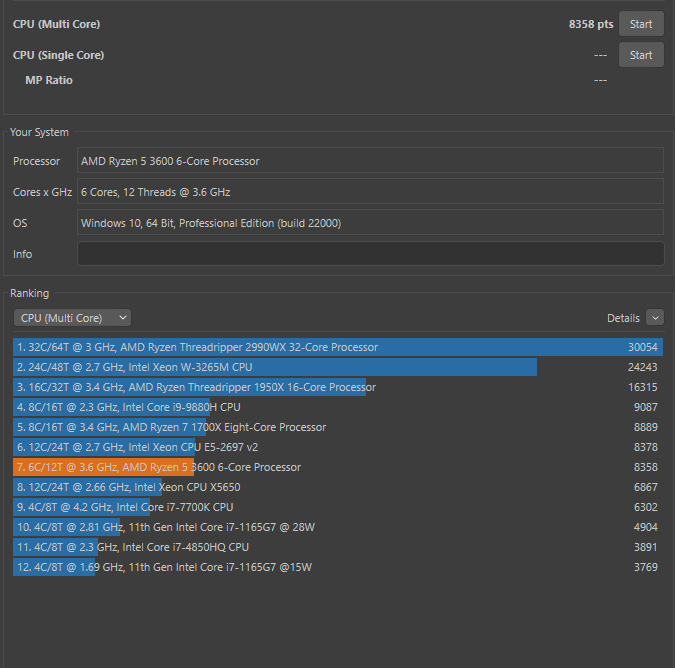Select ranking row 6, Xeon E5-2697 v2
This screenshot has height=668, width=675.
click(338, 447)
